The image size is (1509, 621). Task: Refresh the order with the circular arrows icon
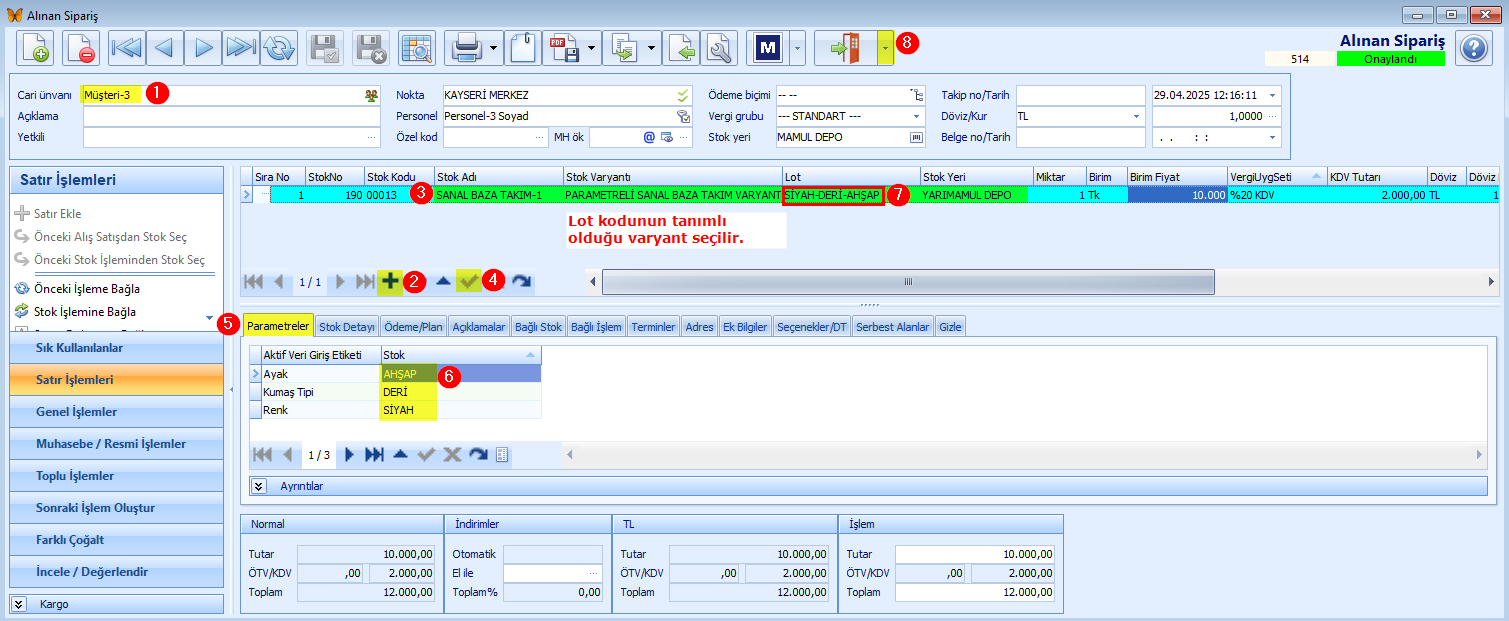click(279, 48)
